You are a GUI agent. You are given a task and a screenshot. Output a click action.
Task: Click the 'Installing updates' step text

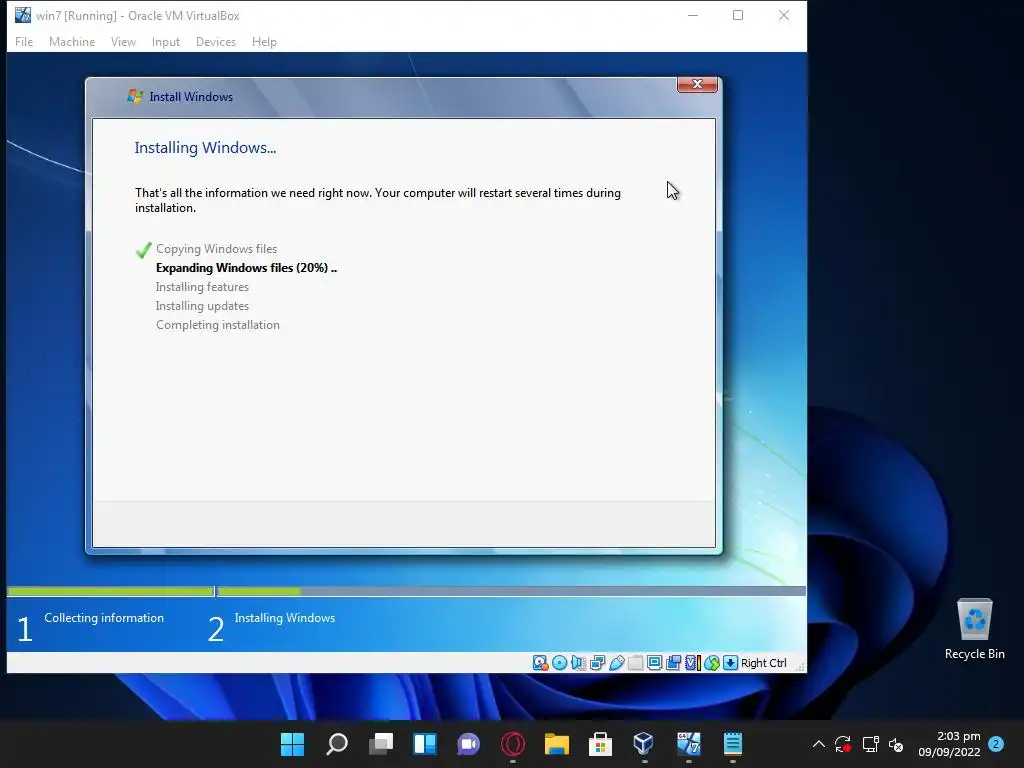(202, 306)
